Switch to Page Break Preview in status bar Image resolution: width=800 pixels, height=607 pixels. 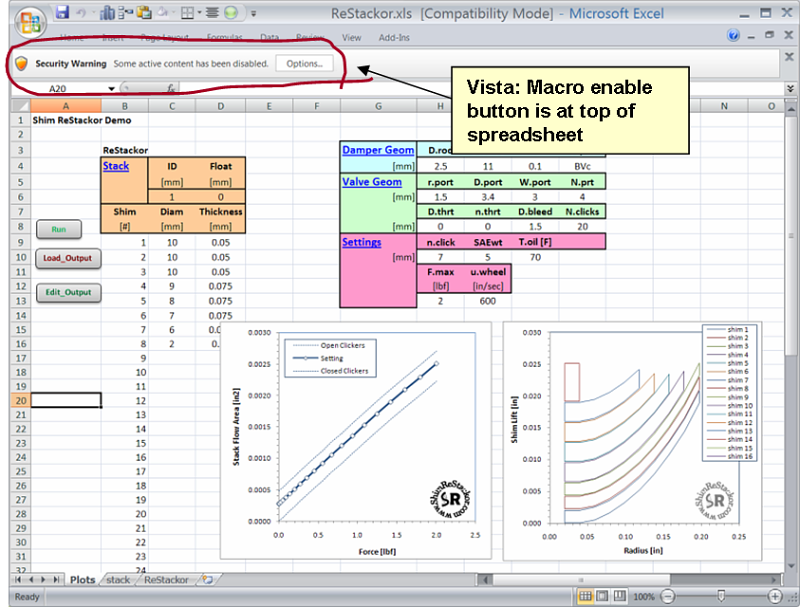[619, 596]
